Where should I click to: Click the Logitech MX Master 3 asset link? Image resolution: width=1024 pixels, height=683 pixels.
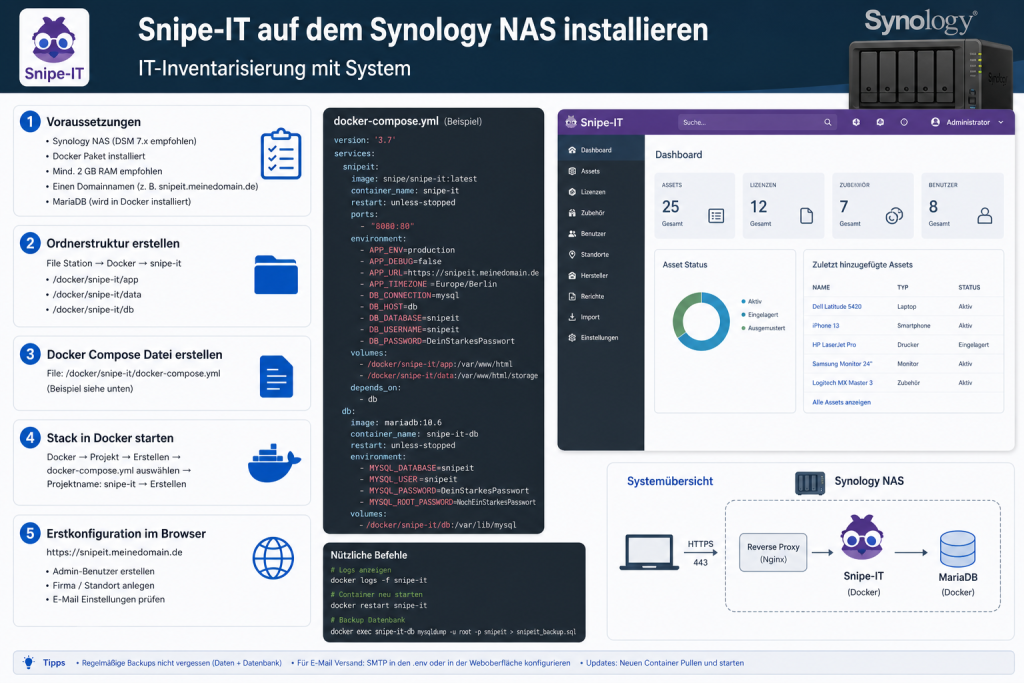(x=842, y=383)
